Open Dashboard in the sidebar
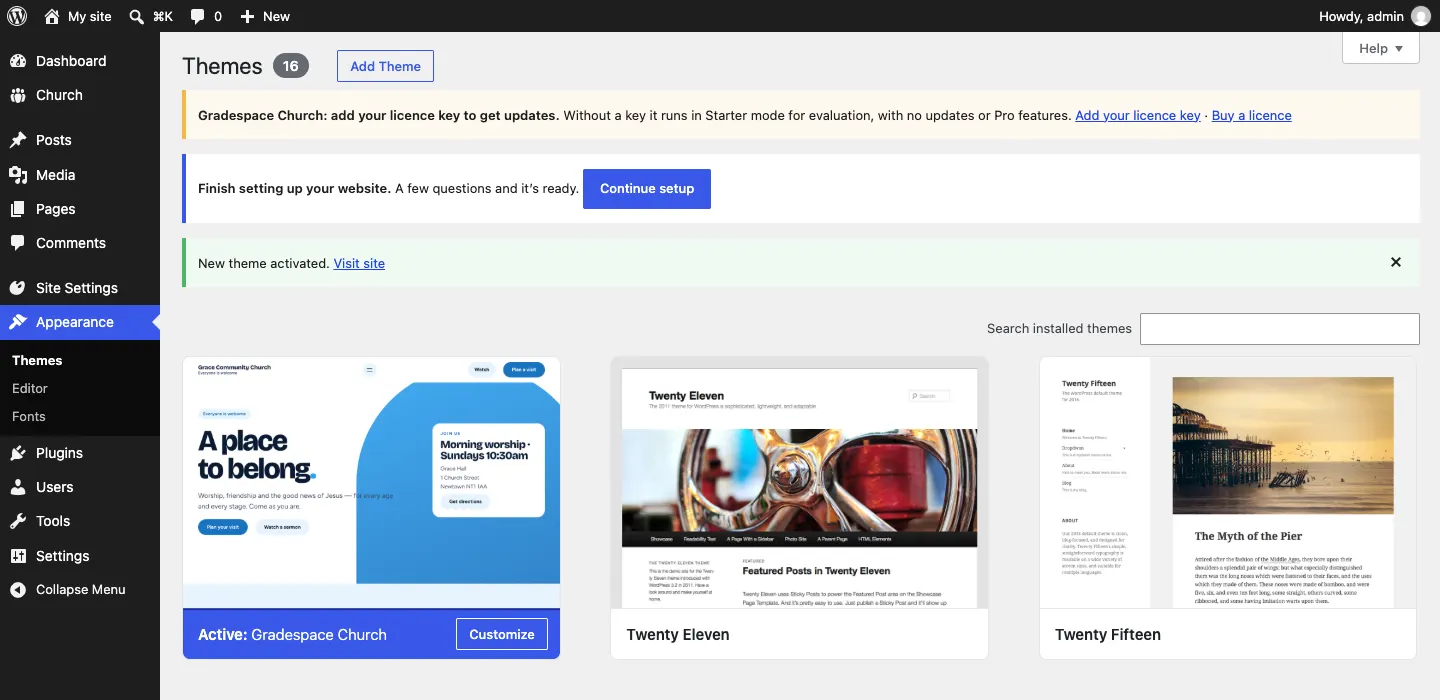The image size is (1440, 700). pyautogui.click(x=80, y=61)
